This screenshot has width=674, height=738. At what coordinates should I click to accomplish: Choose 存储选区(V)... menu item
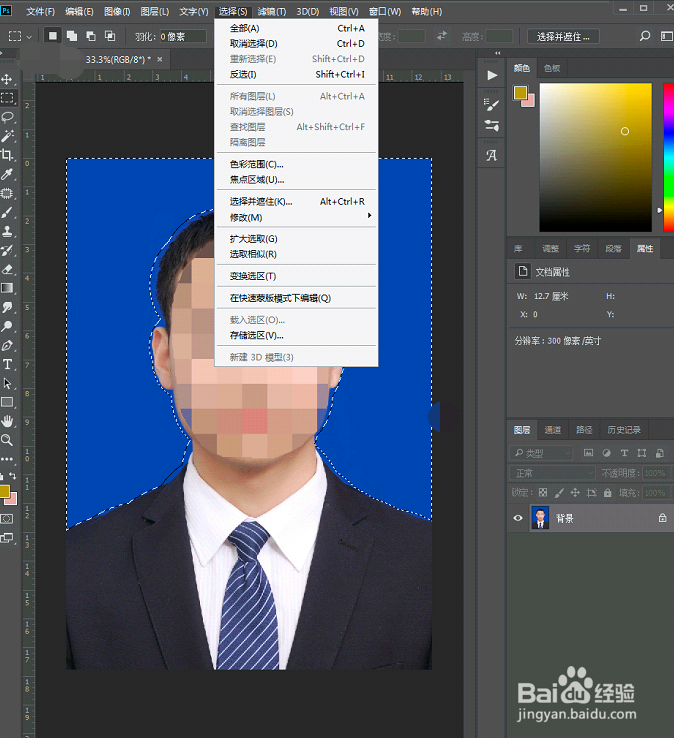pyautogui.click(x=297, y=336)
